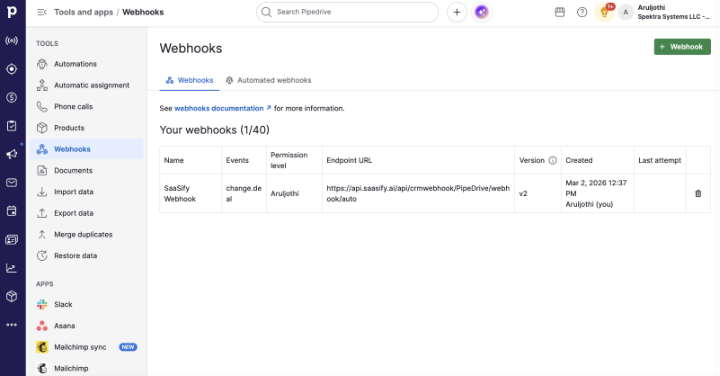
Task: Delete SaaSify Webhook with trash icon
Action: (x=698, y=194)
